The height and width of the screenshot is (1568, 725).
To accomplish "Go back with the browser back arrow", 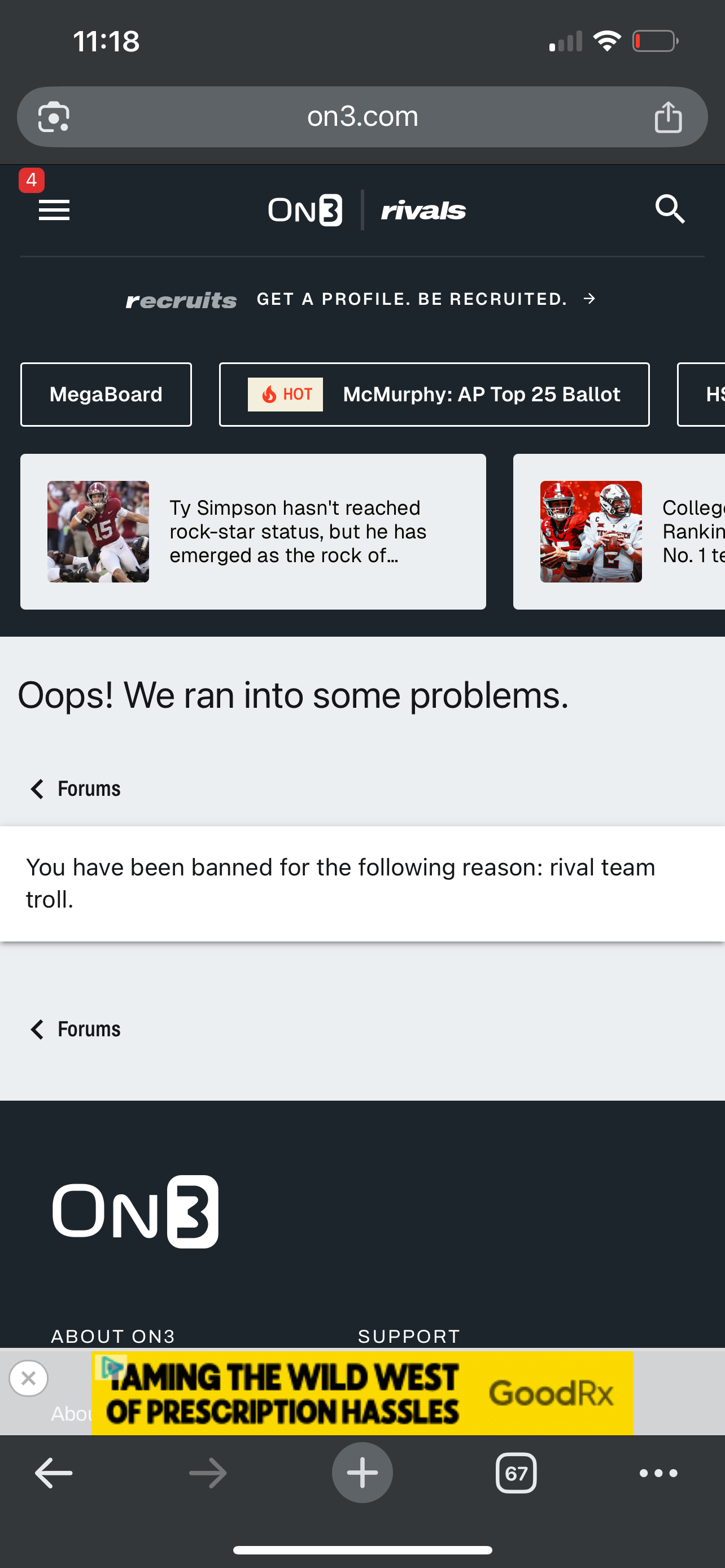I will pyautogui.click(x=54, y=1473).
